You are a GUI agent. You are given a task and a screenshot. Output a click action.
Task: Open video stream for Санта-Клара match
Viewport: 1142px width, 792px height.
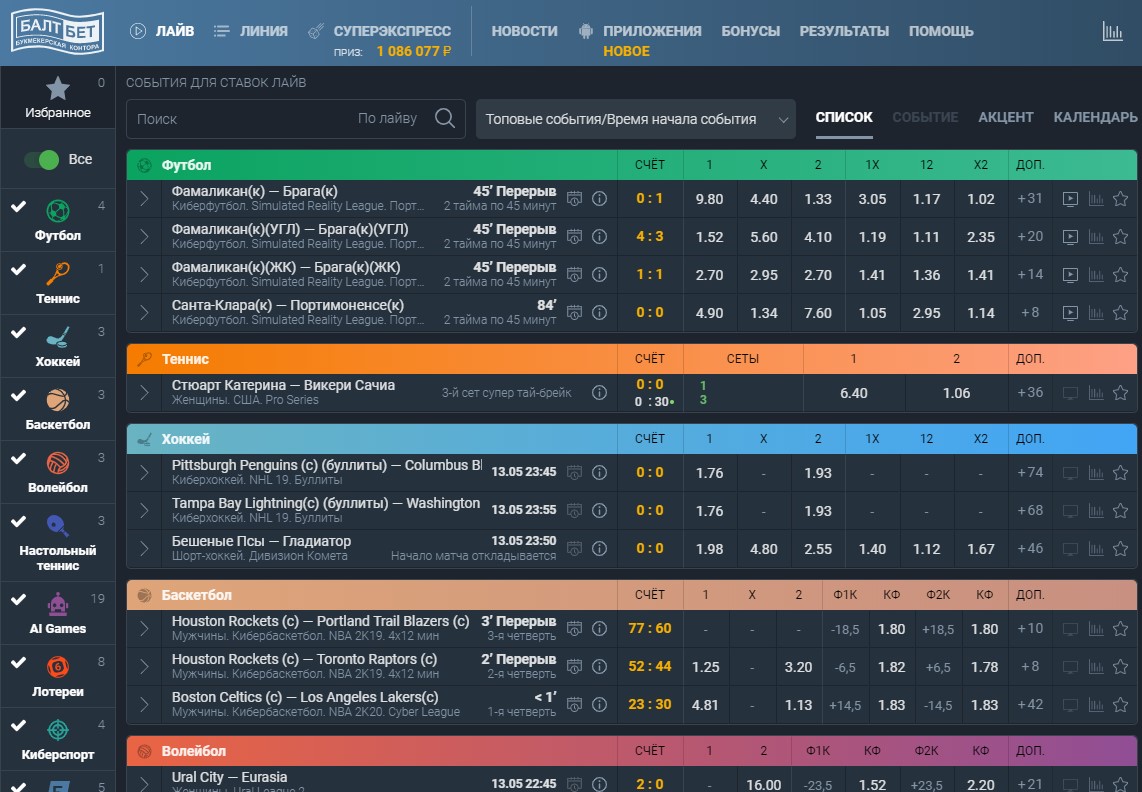point(1069,313)
